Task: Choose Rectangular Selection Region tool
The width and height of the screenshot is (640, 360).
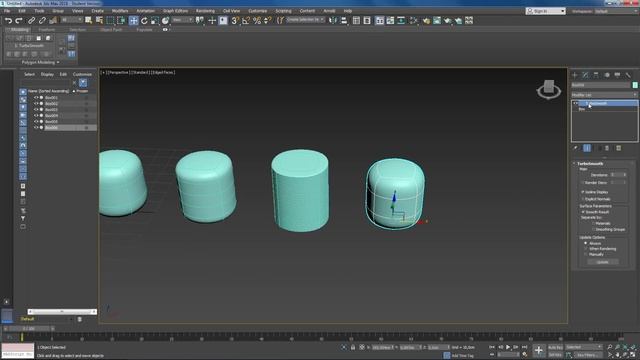Action: 110,20
